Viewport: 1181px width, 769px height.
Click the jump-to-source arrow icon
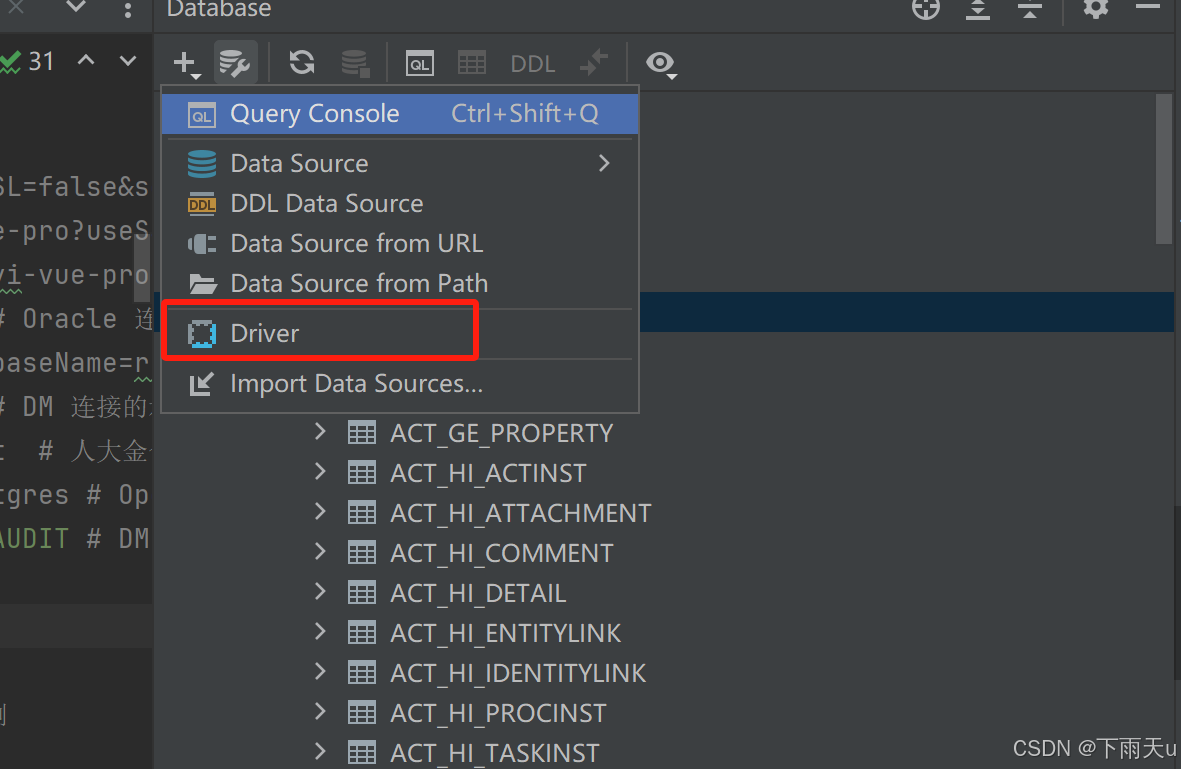tap(594, 63)
